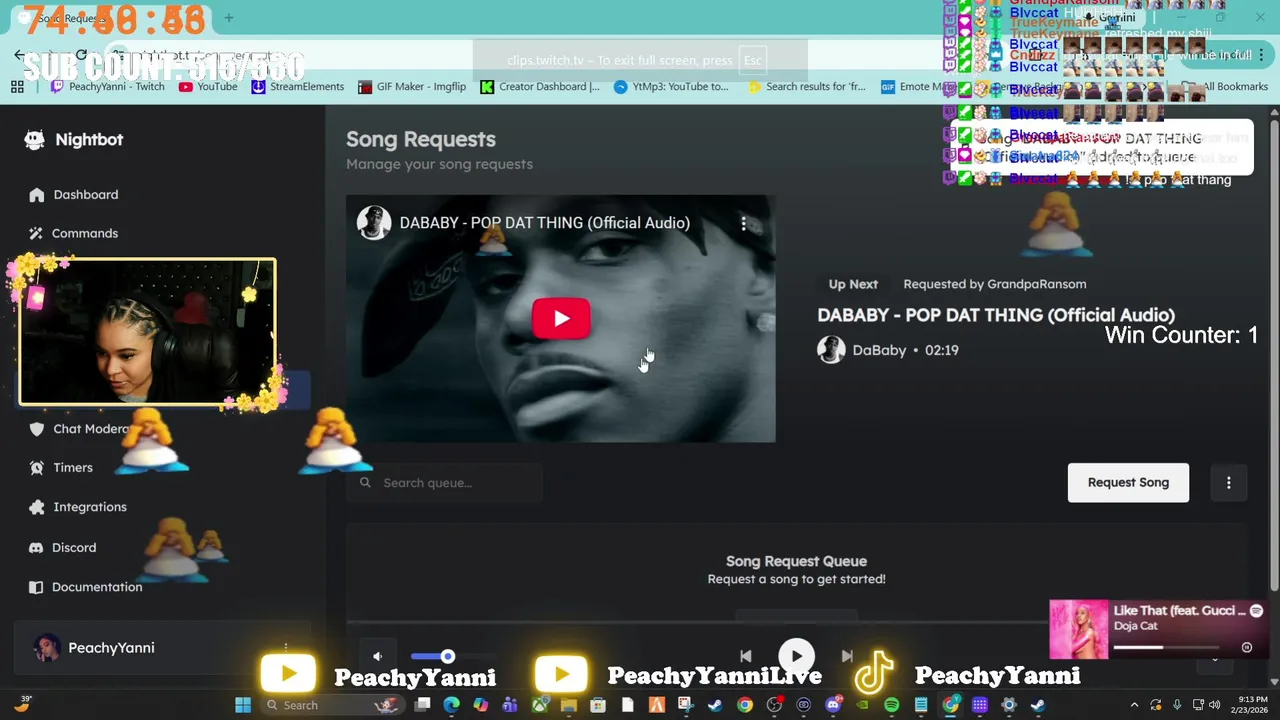Click the Discord logo icon in sidebar
This screenshot has height=720, width=1280.
[x=36, y=548]
